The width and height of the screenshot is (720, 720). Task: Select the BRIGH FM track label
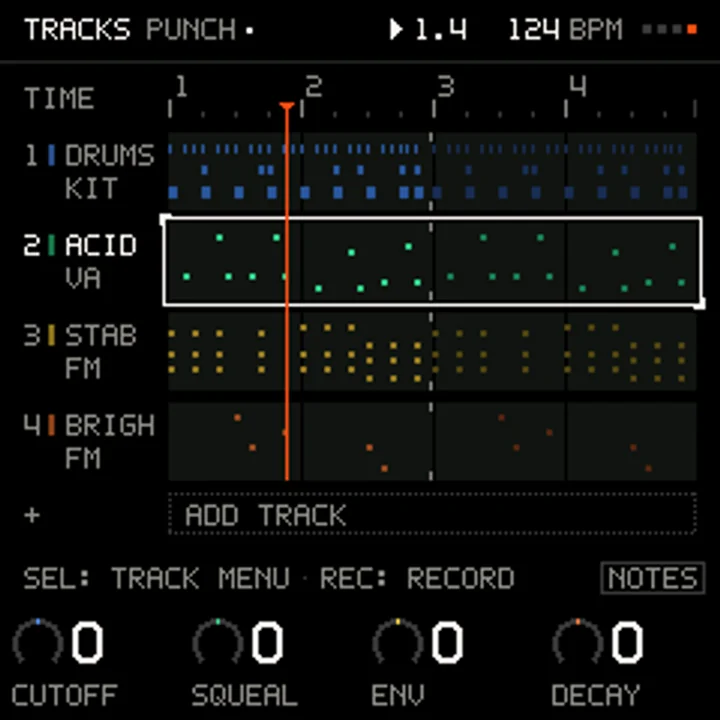pos(109,442)
